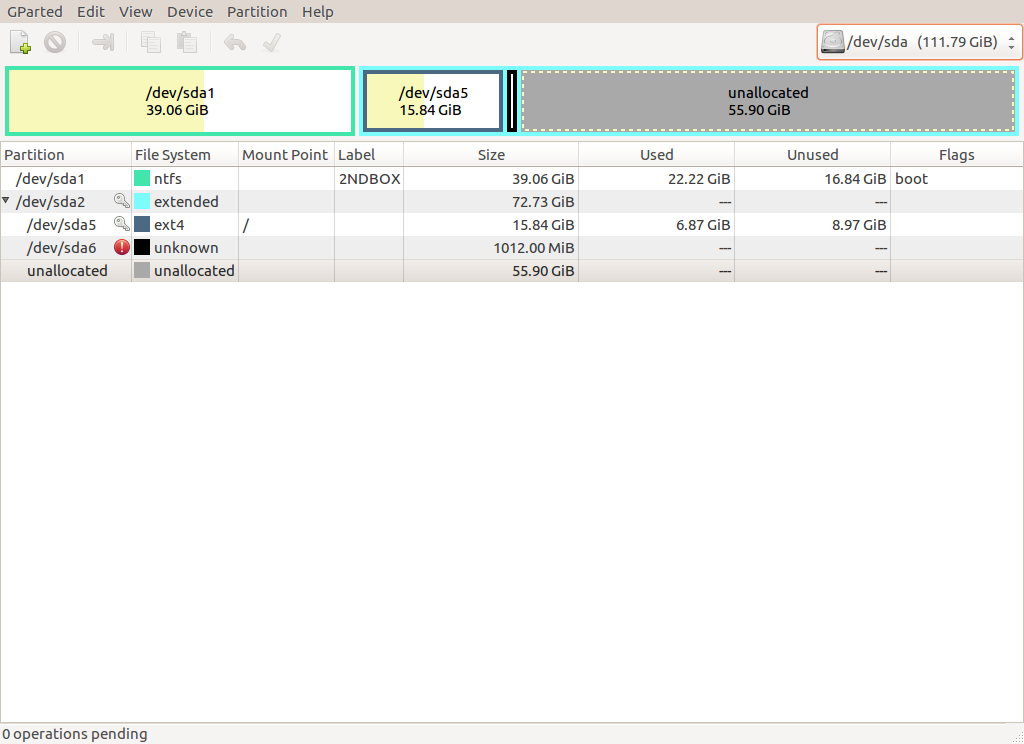Click the ntfs green color swatch
Screen dimensions: 1024x744
[142, 178]
